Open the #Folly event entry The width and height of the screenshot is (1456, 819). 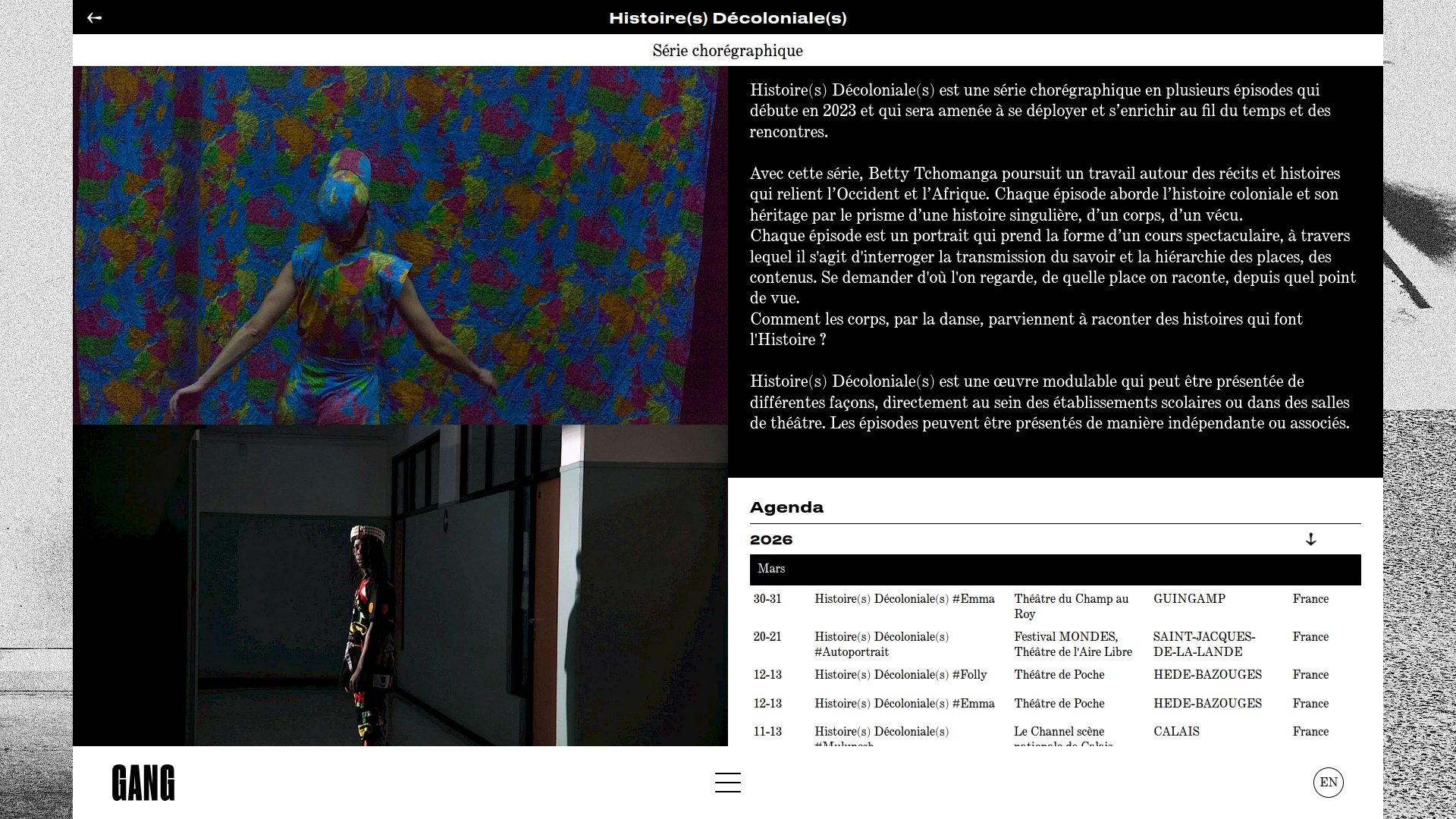coord(900,675)
